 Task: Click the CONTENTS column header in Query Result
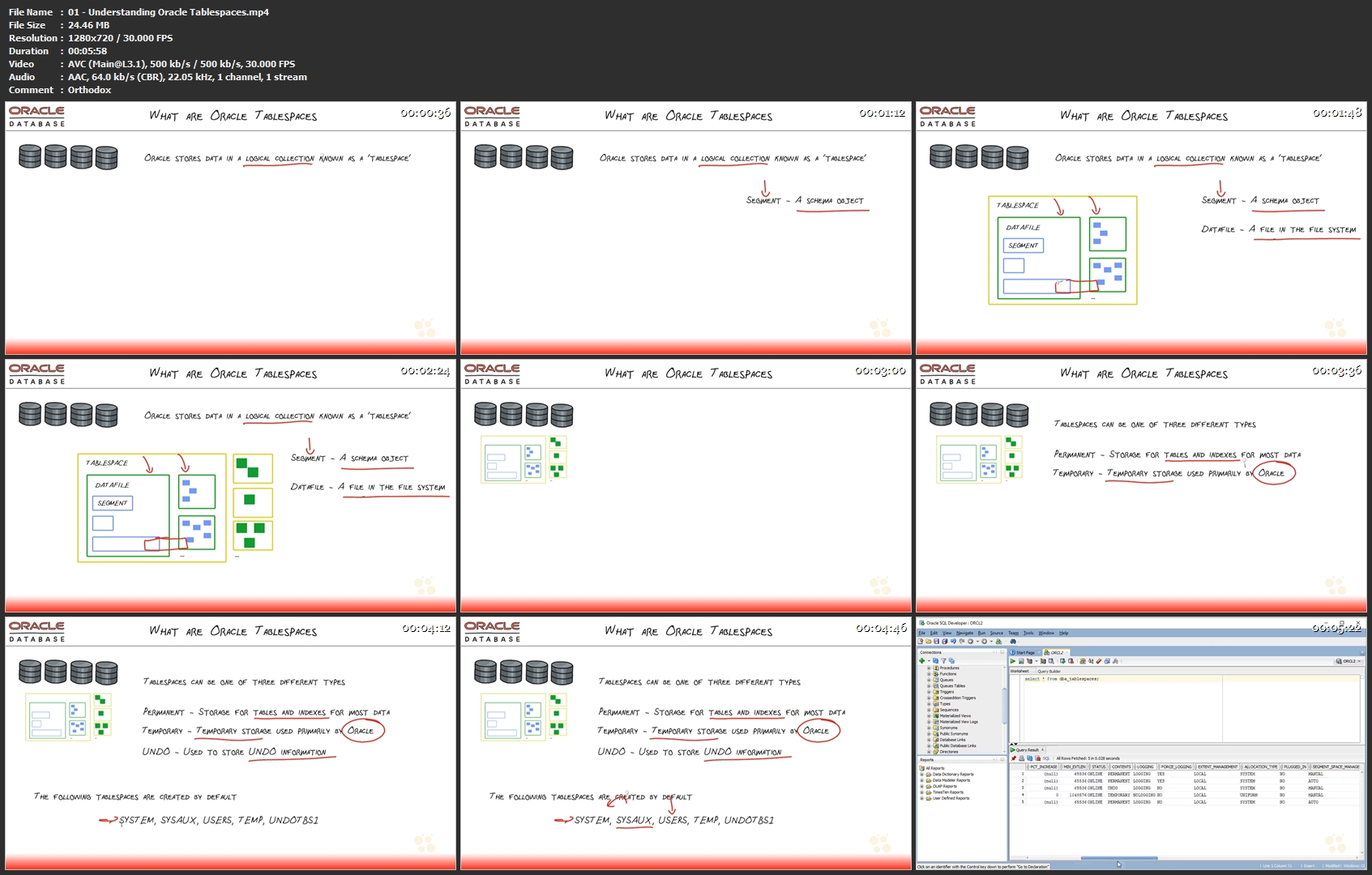coord(1121,766)
